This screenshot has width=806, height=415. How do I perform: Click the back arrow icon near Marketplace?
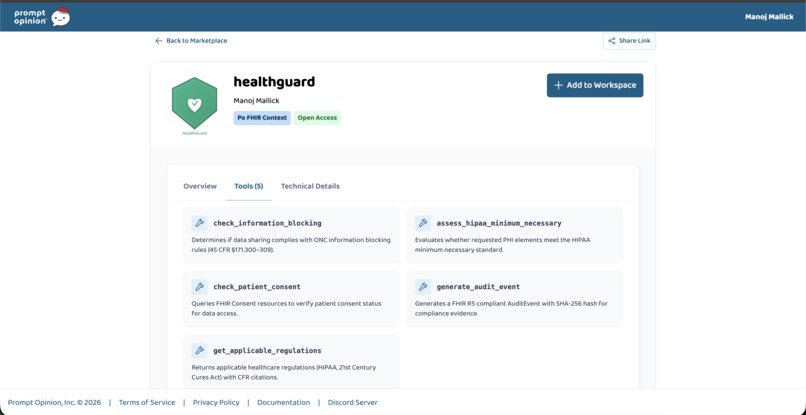158,41
